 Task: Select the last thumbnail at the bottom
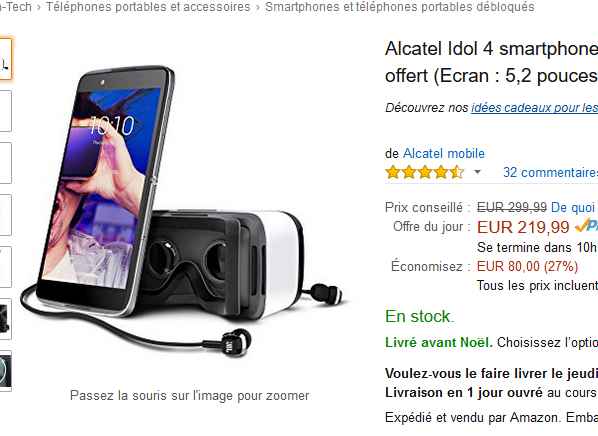click(x=5, y=371)
